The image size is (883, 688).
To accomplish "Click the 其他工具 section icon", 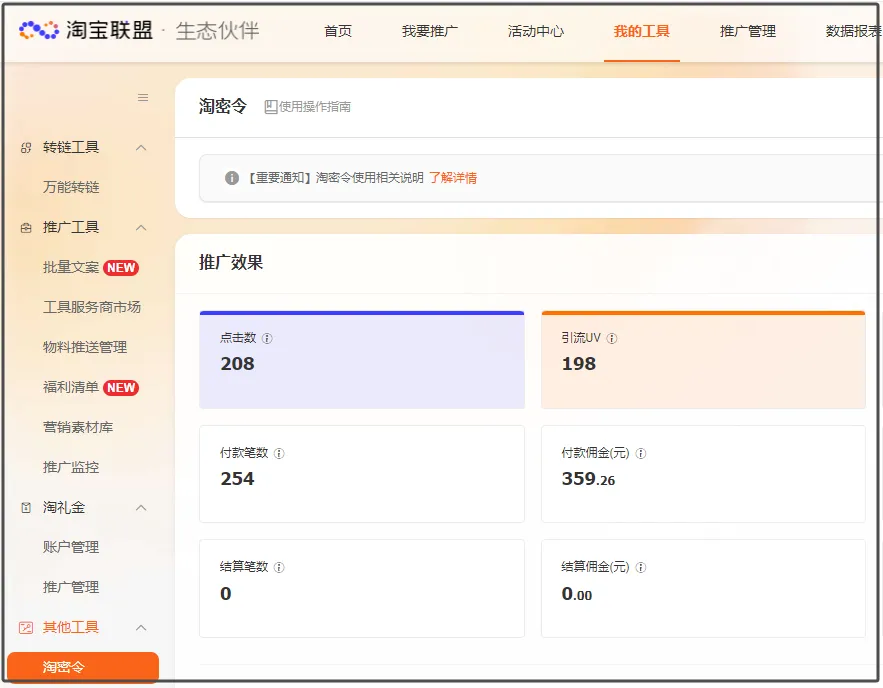I will [26, 627].
